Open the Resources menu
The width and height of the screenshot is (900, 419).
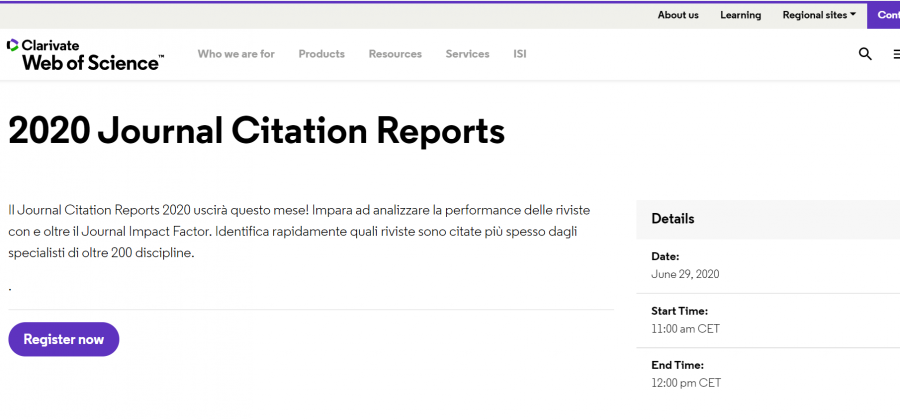pos(395,54)
